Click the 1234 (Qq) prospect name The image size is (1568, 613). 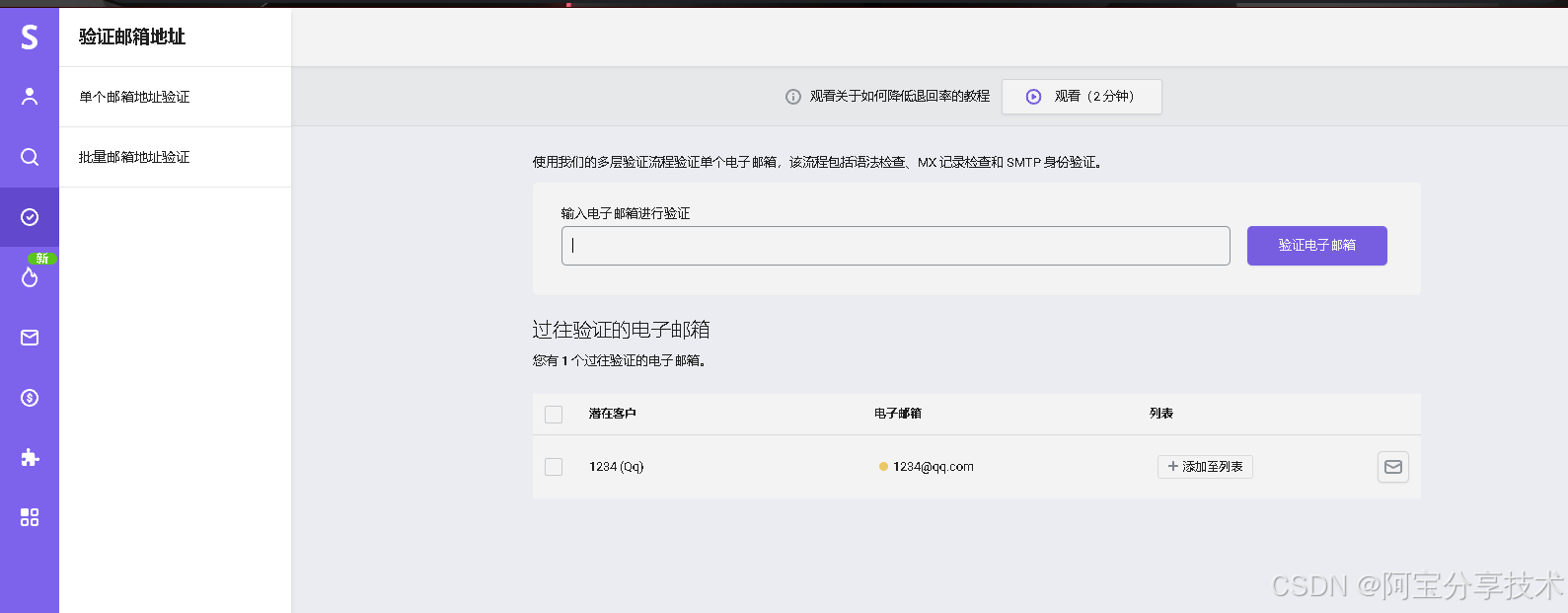(x=616, y=467)
